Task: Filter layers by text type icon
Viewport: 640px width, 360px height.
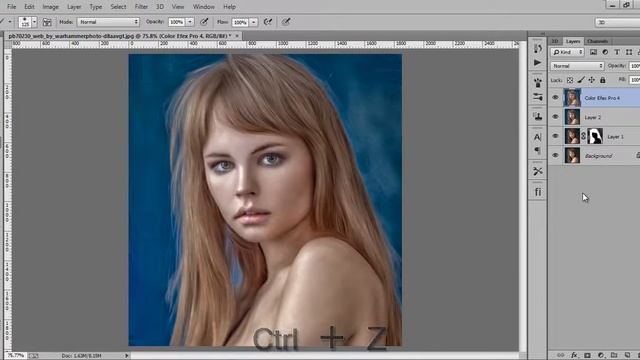Action: tap(617, 52)
